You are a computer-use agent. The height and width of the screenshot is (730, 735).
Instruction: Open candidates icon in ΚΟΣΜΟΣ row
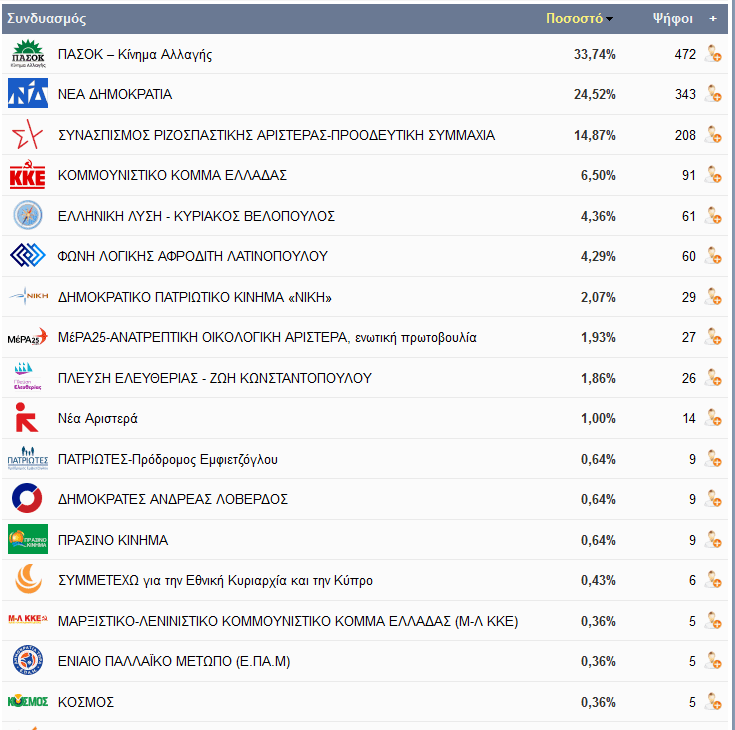tap(713, 702)
